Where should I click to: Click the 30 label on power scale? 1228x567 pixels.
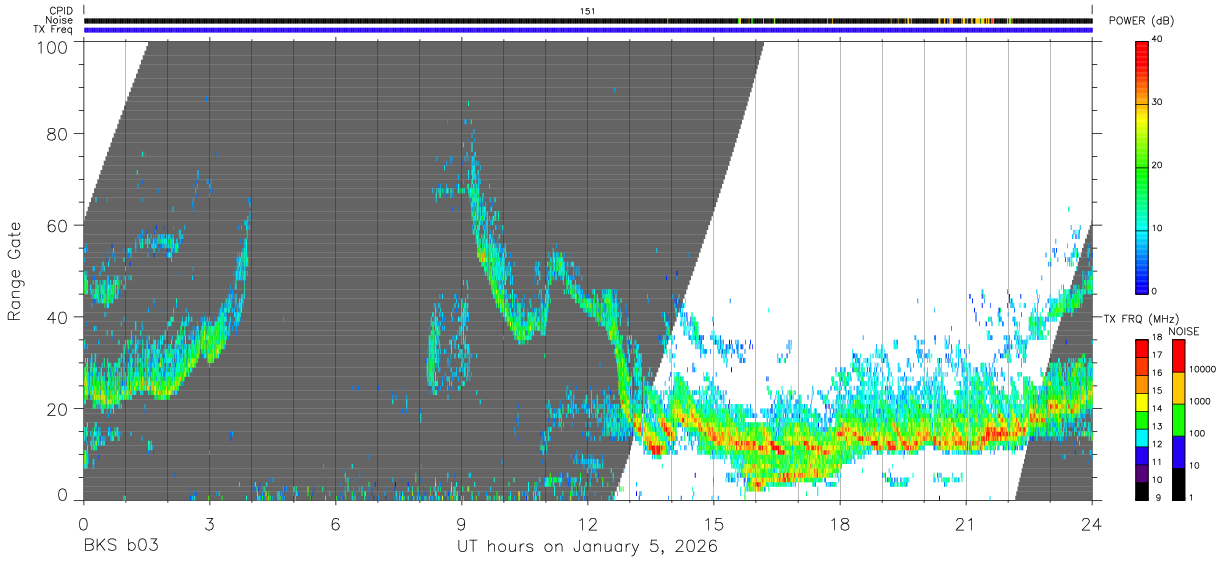click(x=1156, y=102)
